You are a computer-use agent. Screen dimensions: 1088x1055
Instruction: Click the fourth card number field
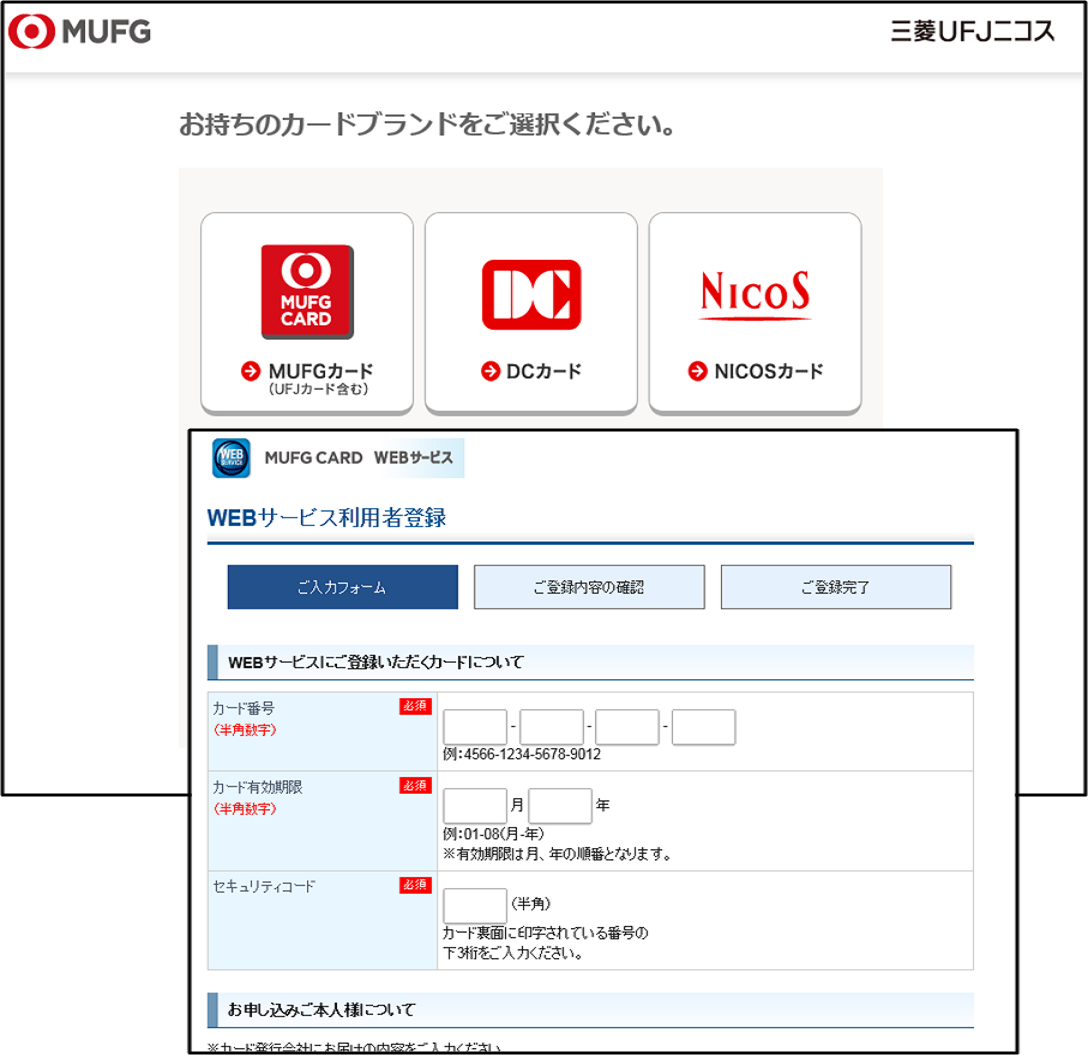click(x=703, y=727)
